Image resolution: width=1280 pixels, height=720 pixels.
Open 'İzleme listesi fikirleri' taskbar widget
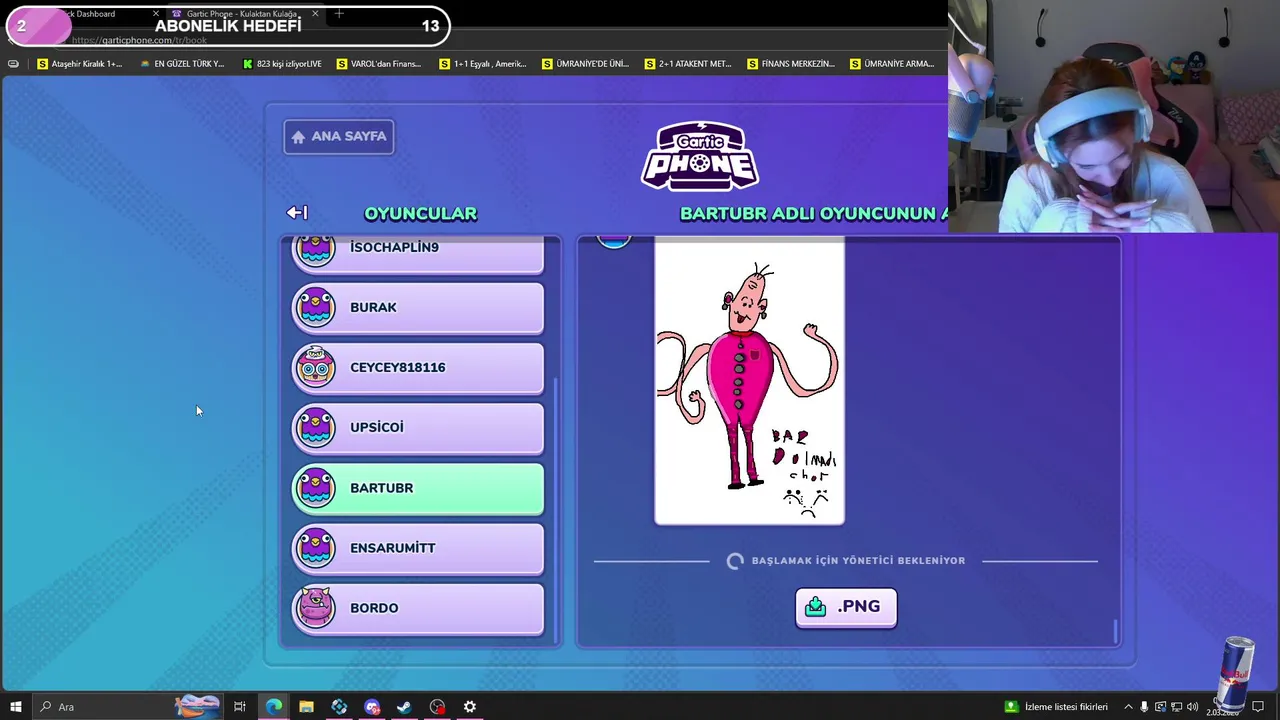pyautogui.click(x=1056, y=707)
